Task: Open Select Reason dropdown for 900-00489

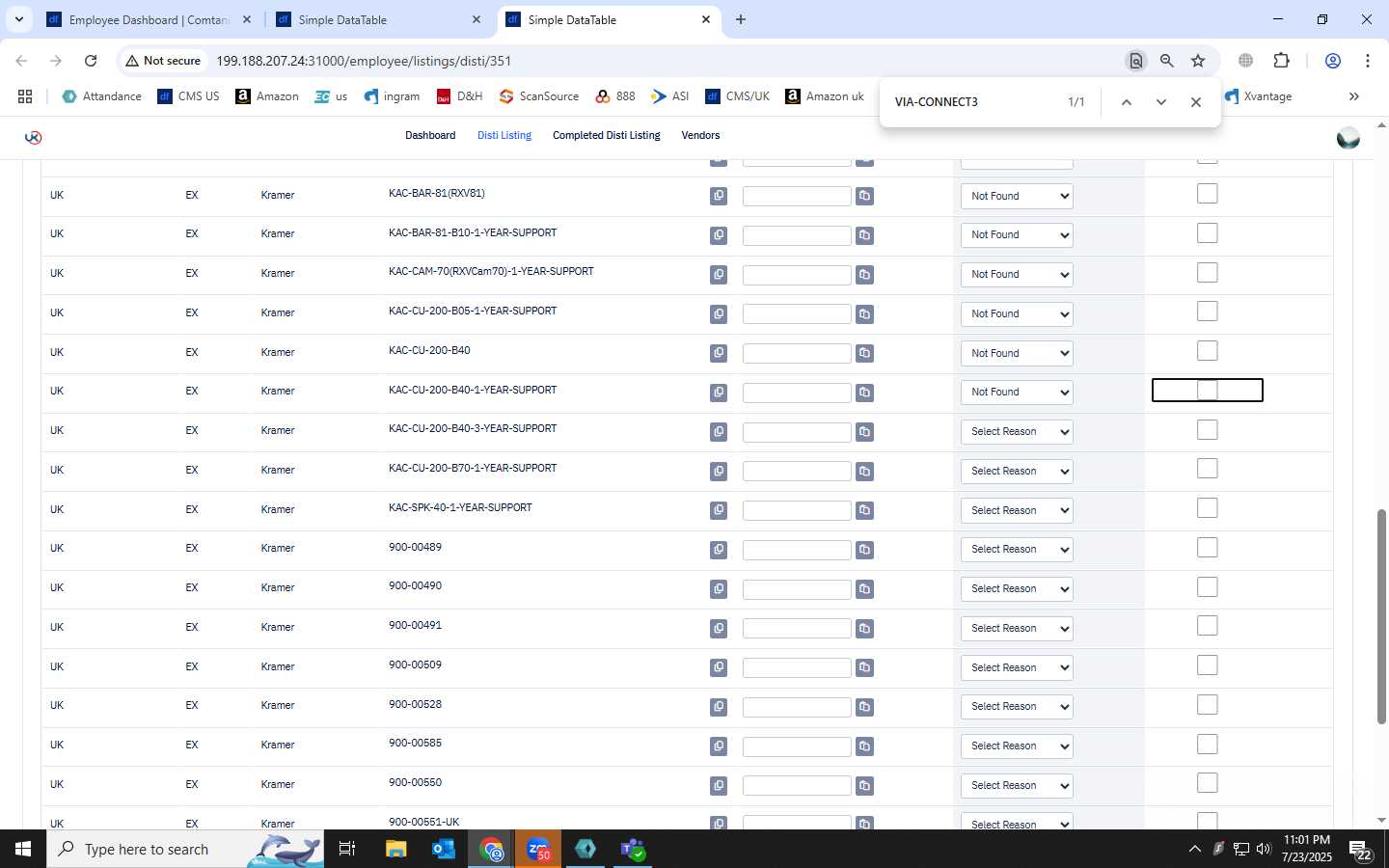Action: coord(1017,550)
